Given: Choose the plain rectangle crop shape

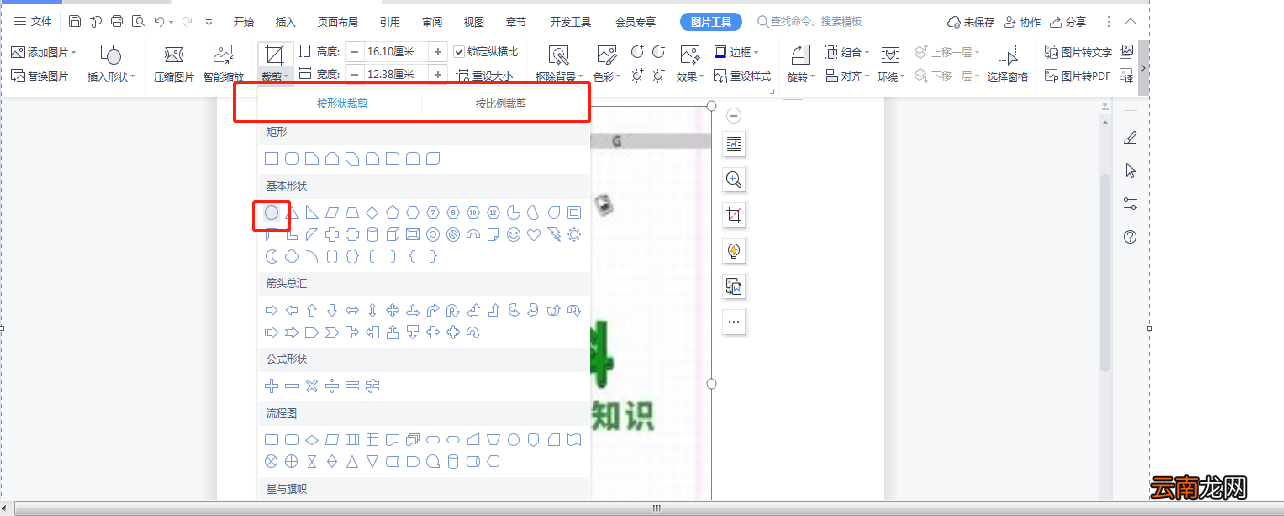Looking at the screenshot, I should [271, 158].
